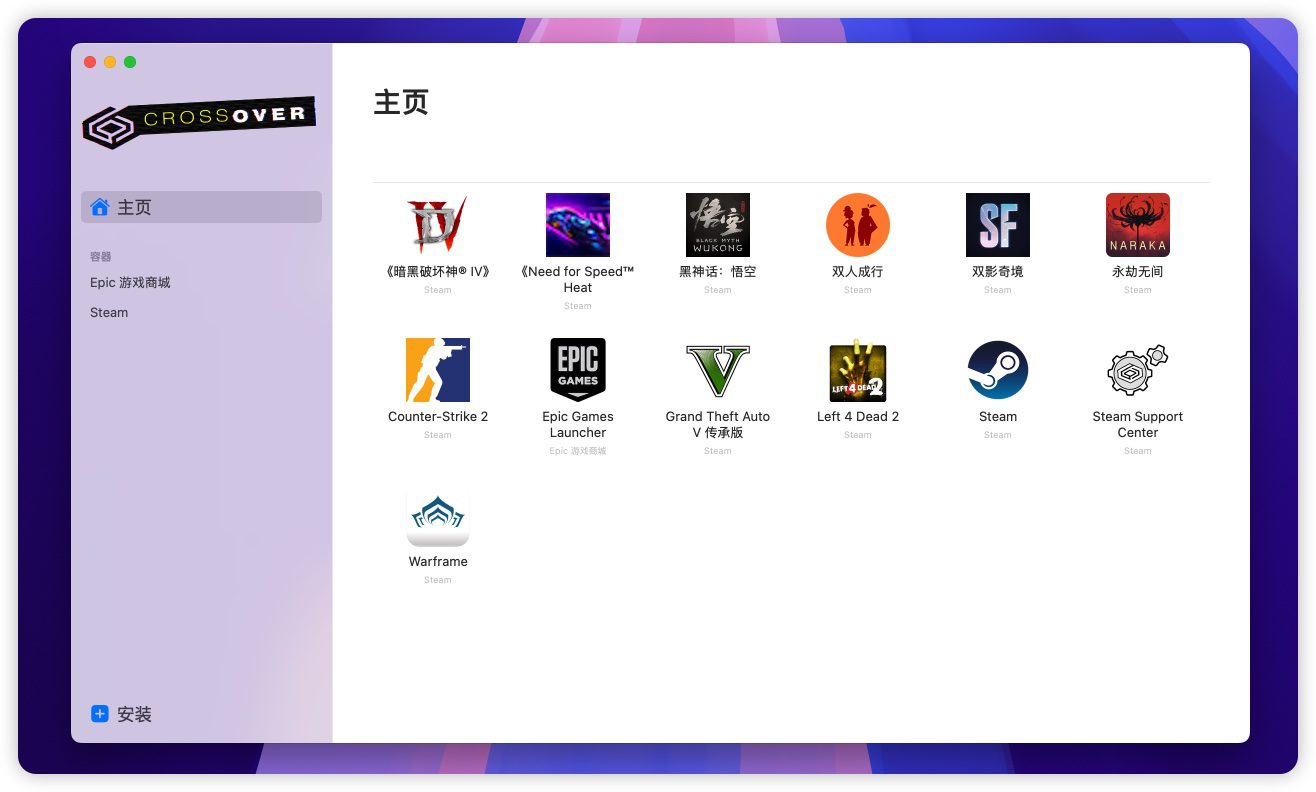
Task: Launch the Left 4 Dead 2 icon
Action: coord(858,370)
